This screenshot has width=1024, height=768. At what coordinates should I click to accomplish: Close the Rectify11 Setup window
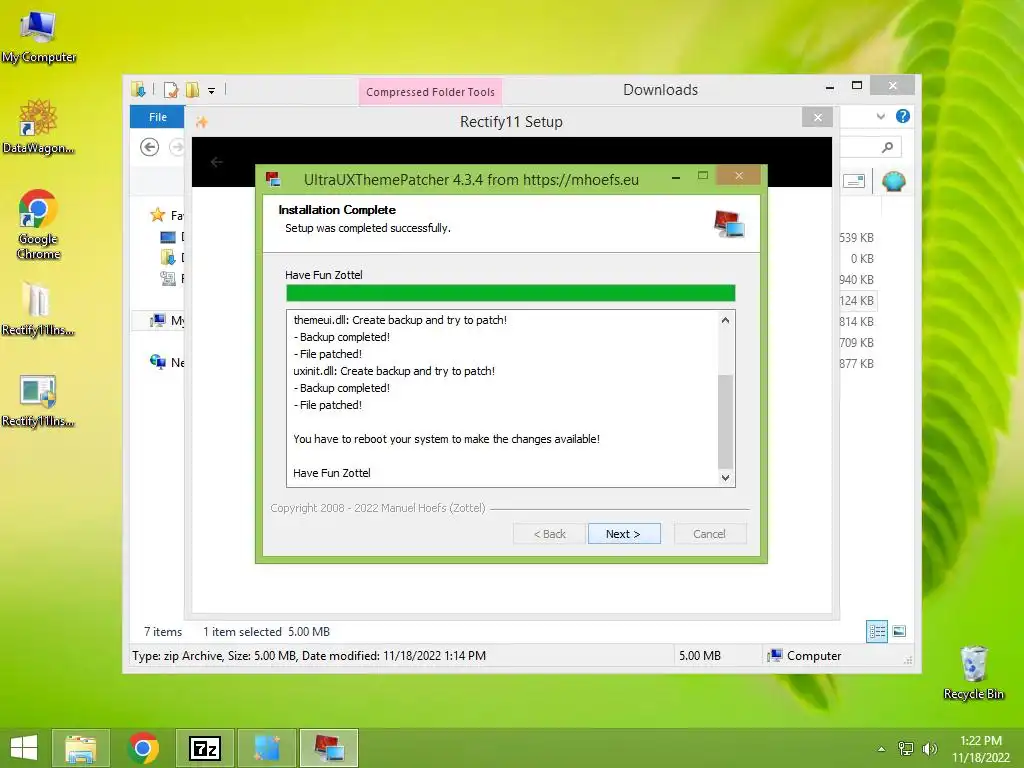coord(818,118)
